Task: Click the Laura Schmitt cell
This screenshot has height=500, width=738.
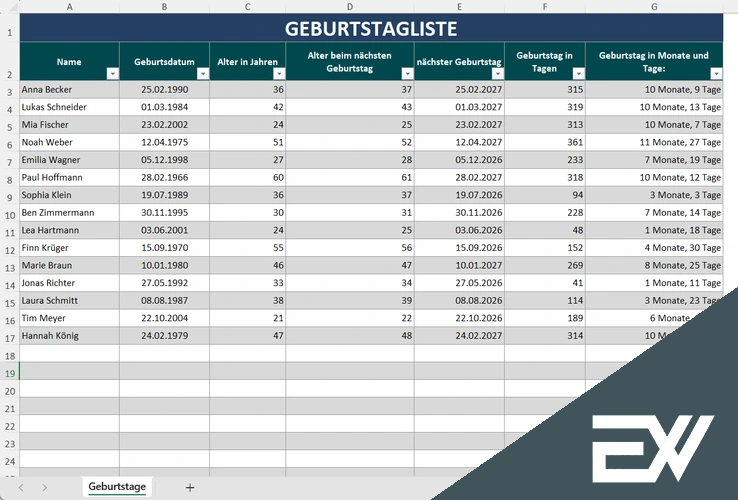Action: coord(70,300)
